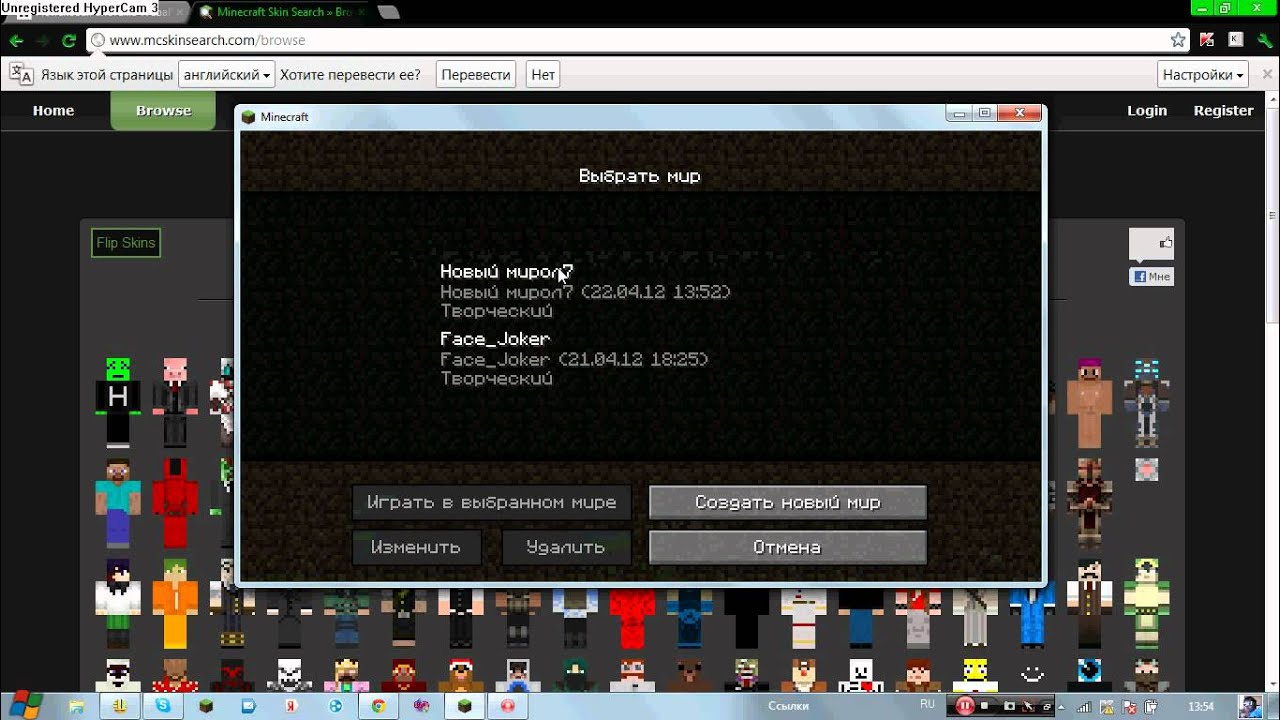Open Chrome wrench settings menu
1280x720 pixels.
click(1264, 40)
